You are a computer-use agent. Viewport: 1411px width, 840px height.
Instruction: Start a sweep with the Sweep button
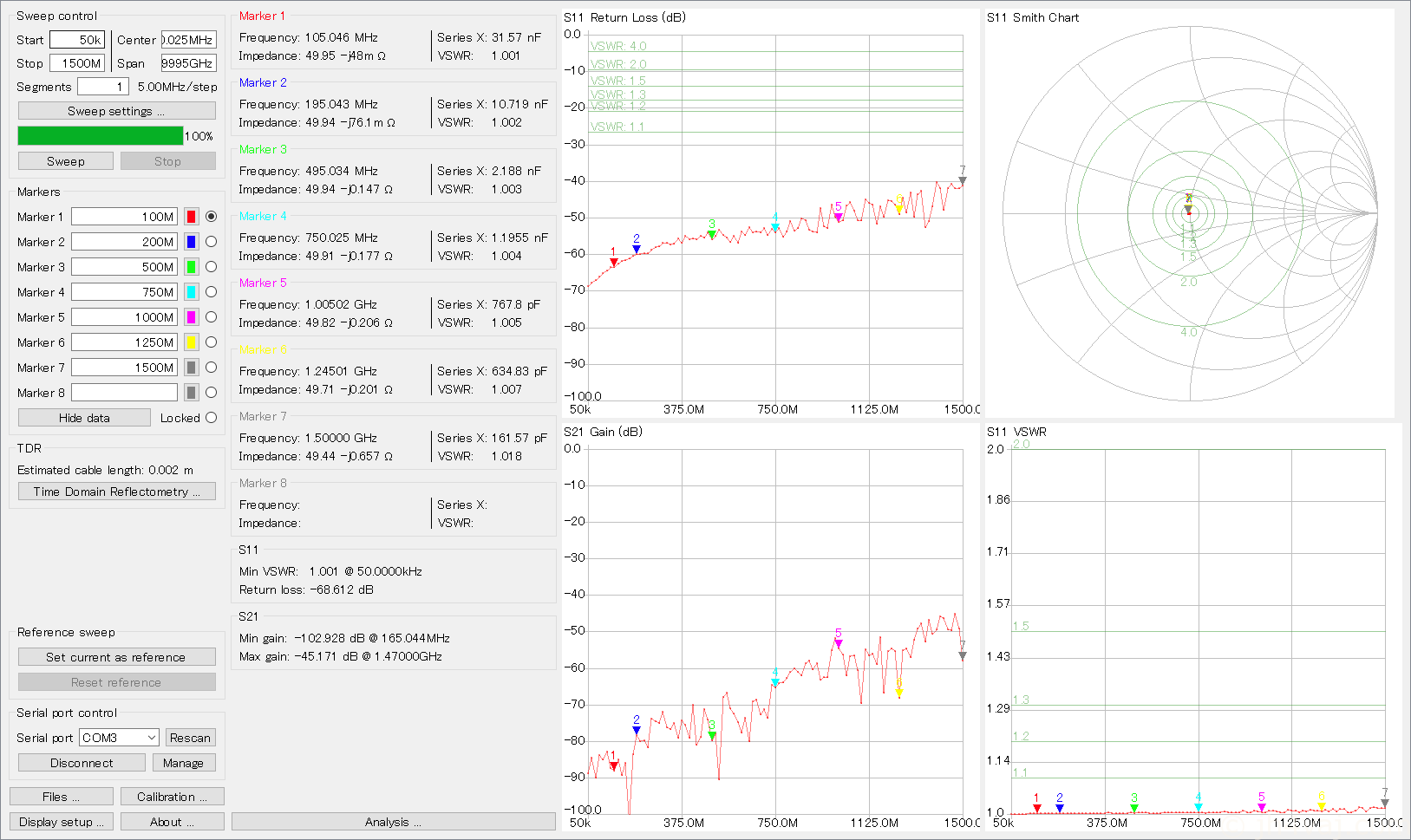pyautogui.click(x=66, y=161)
